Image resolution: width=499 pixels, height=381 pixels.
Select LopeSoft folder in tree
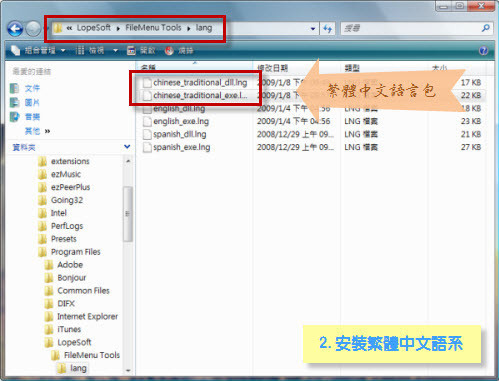(74, 342)
